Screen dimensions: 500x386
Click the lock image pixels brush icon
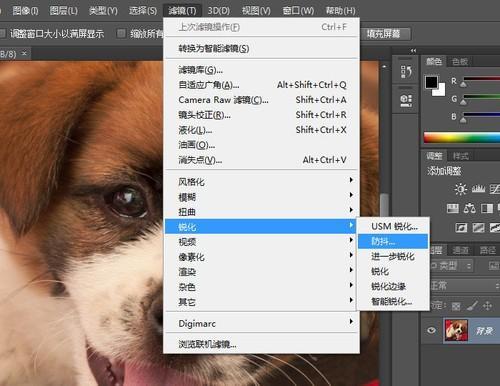[472, 306]
